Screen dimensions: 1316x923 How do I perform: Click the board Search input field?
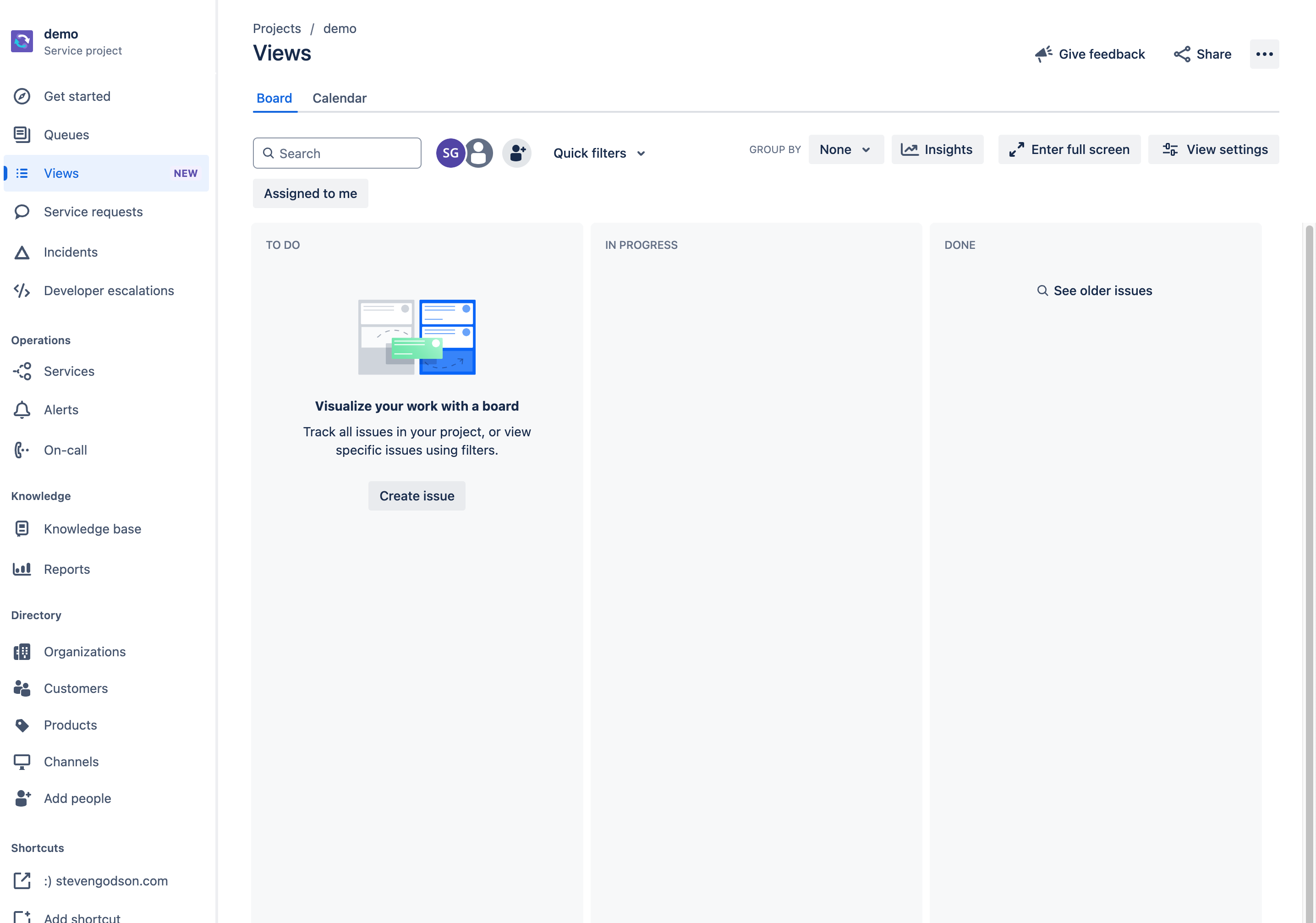337,153
